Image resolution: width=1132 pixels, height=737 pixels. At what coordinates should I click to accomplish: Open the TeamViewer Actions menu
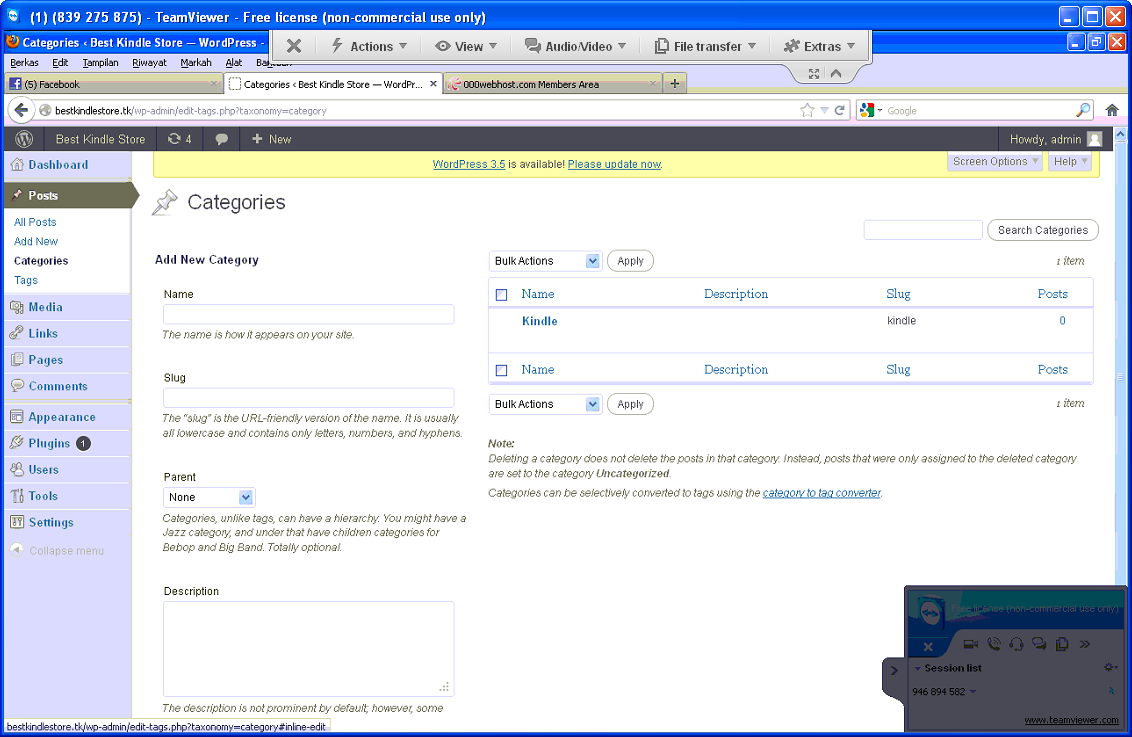[x=369, y=46]
